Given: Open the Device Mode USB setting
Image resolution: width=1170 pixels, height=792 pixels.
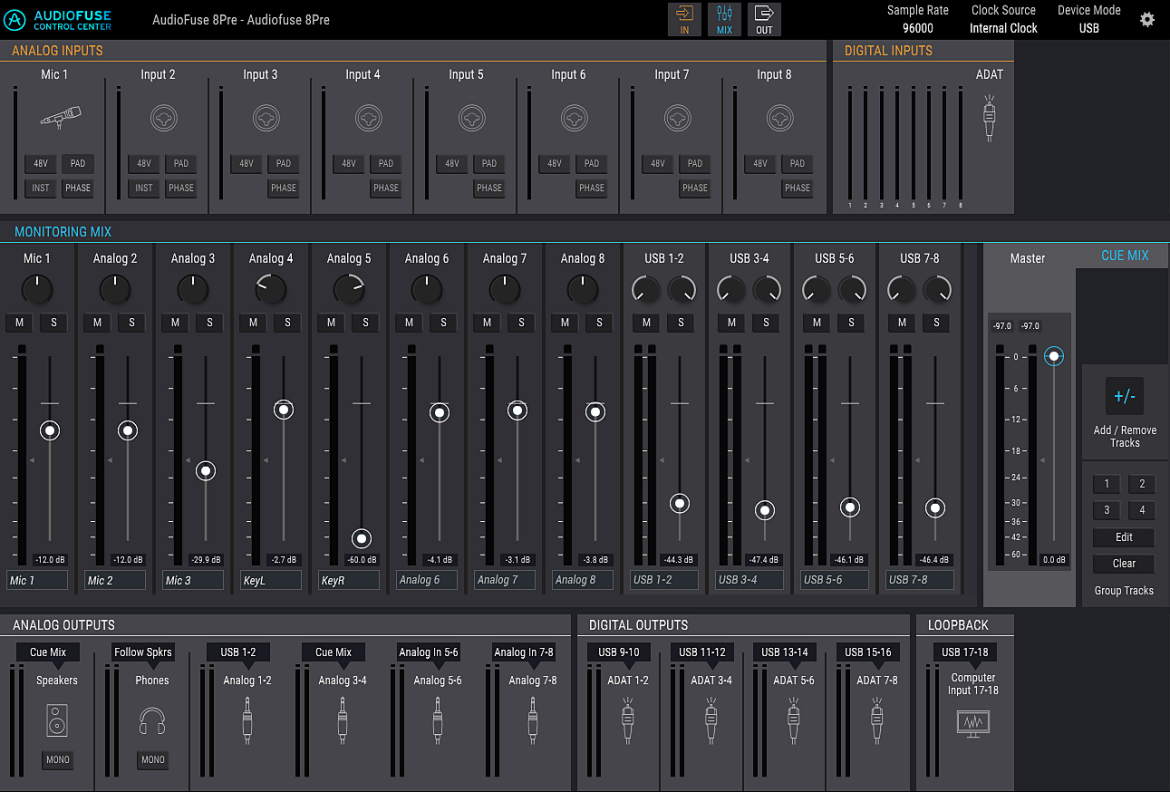Looking at the screenshot, I should (x=1089, y=19).
